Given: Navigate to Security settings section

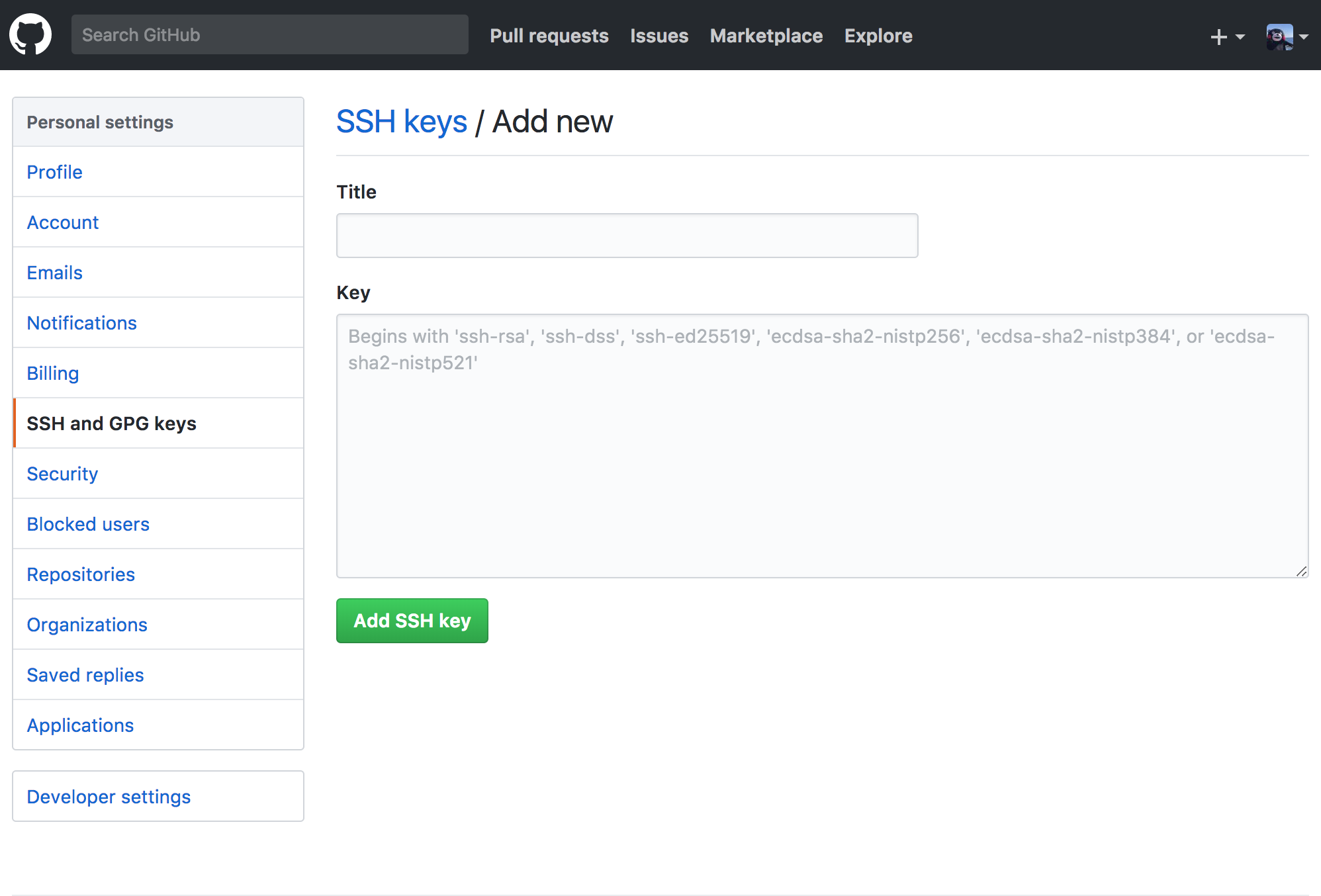Looking at the screenshot, I should (x=61, y=473).
